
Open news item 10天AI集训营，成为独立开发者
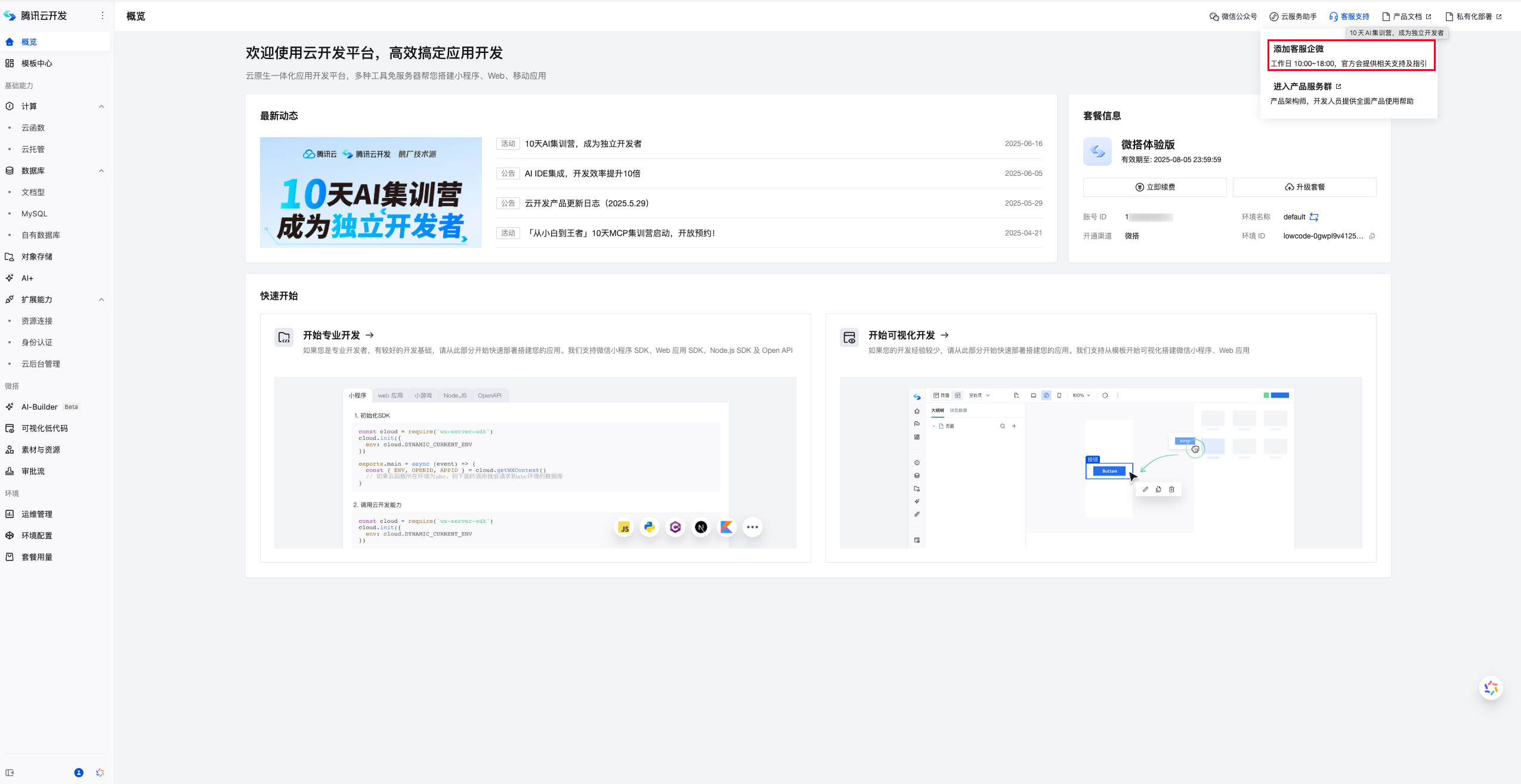click(x=583, y=144)
